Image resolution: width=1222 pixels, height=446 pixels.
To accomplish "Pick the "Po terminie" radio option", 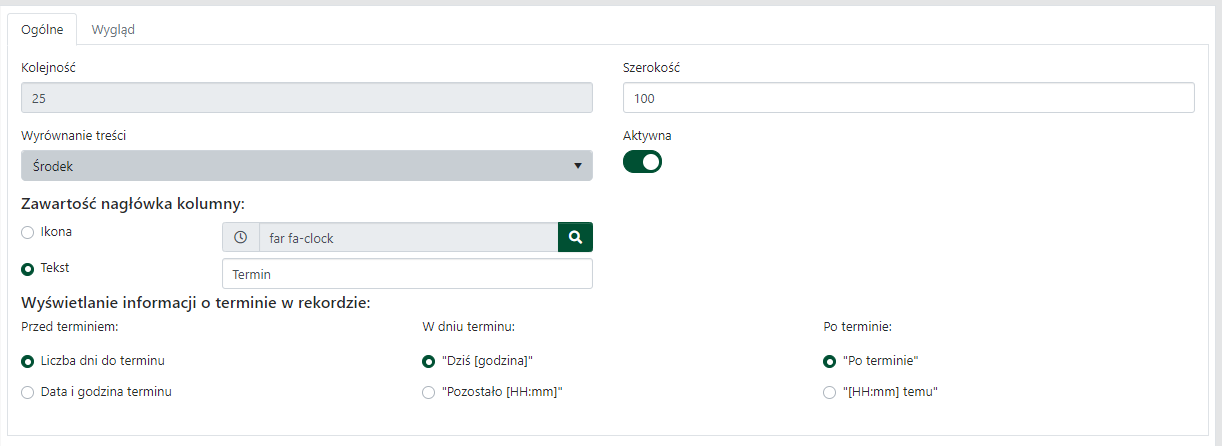I will coord(829,361).
